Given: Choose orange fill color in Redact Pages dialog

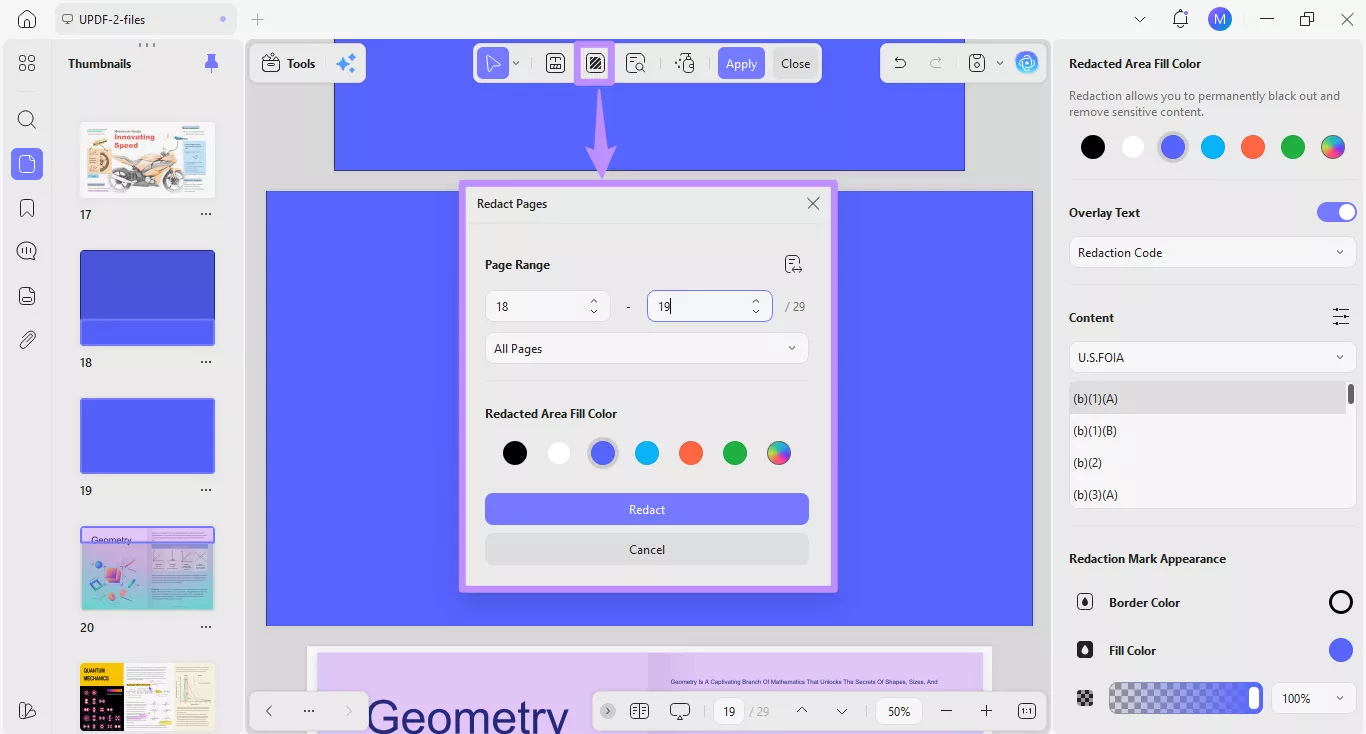Looking at the screenshot, I should [690, 453].
